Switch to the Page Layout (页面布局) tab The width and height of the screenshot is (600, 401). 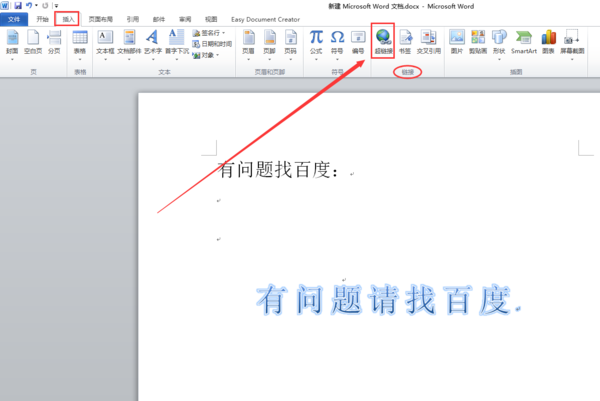[x=100, y=19]
